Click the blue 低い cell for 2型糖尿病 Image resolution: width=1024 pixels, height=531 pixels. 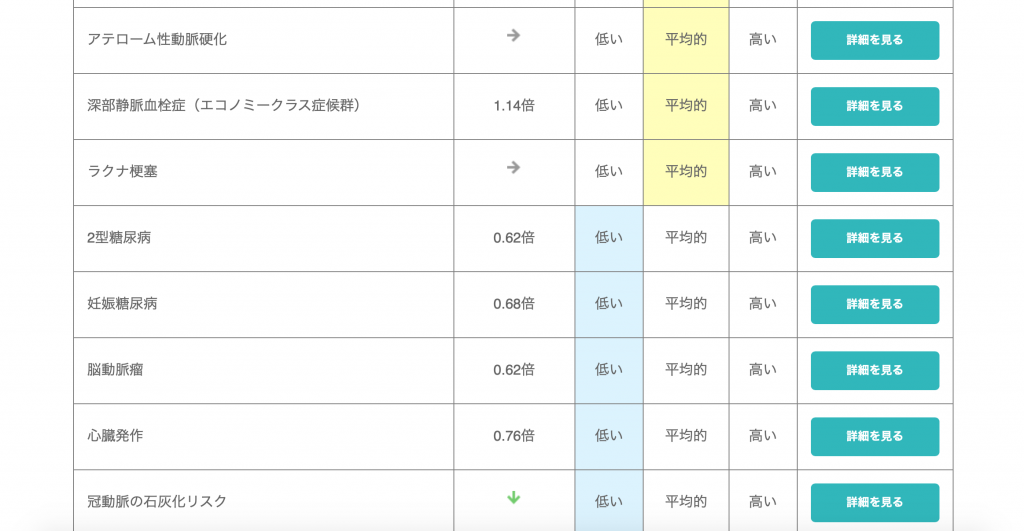pyautogui.click(x=608, y=238)
